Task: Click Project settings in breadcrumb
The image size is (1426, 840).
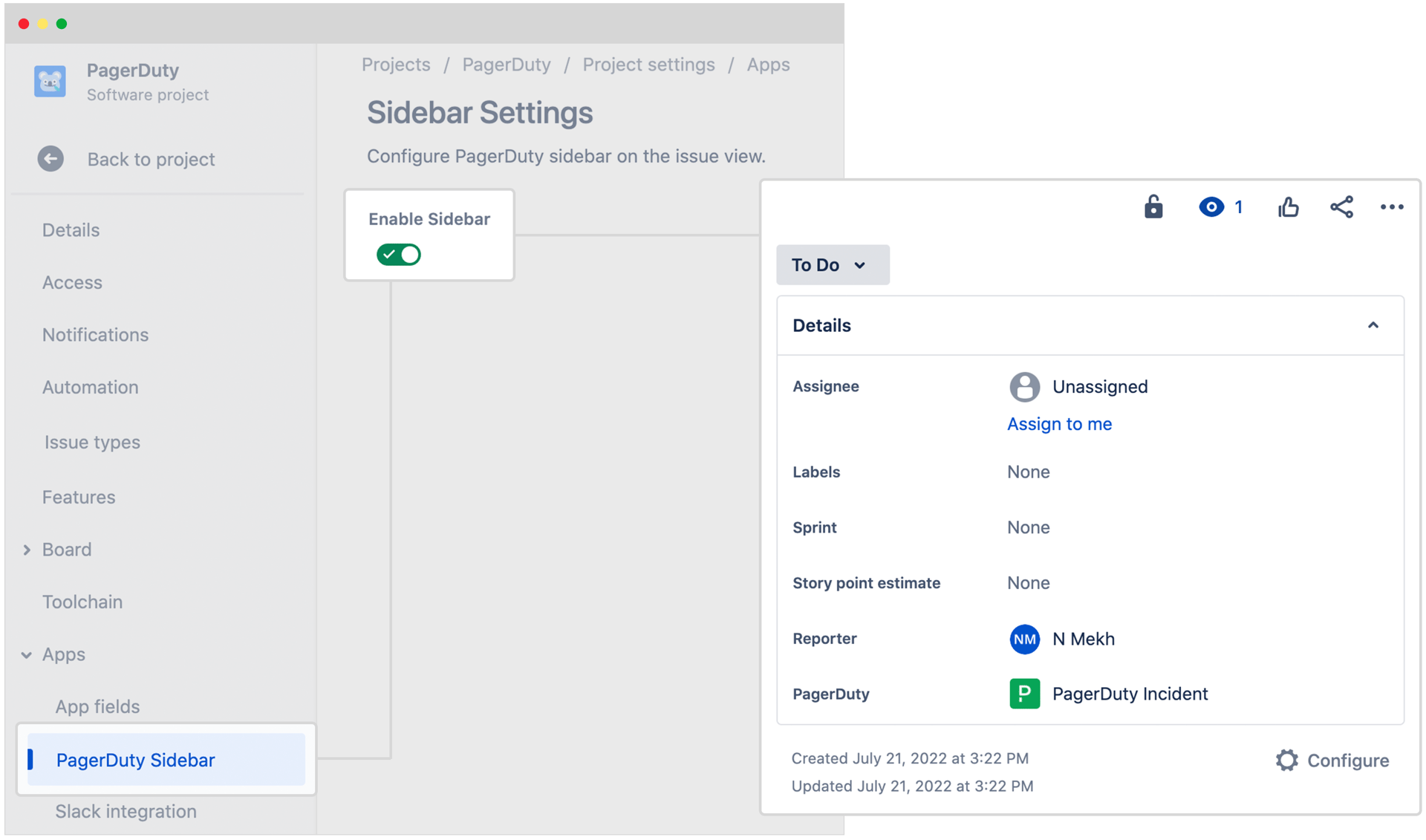Action: coord(648,65)
